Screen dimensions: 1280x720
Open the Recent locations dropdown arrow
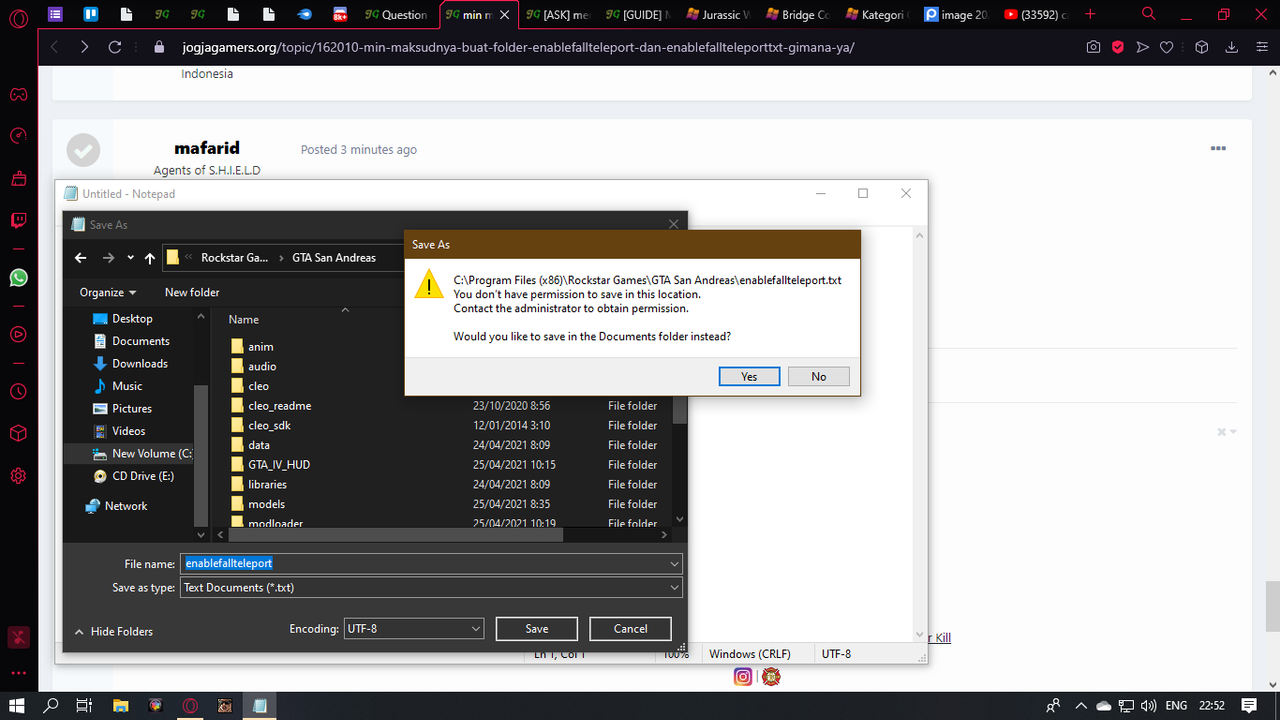point(130,258)
